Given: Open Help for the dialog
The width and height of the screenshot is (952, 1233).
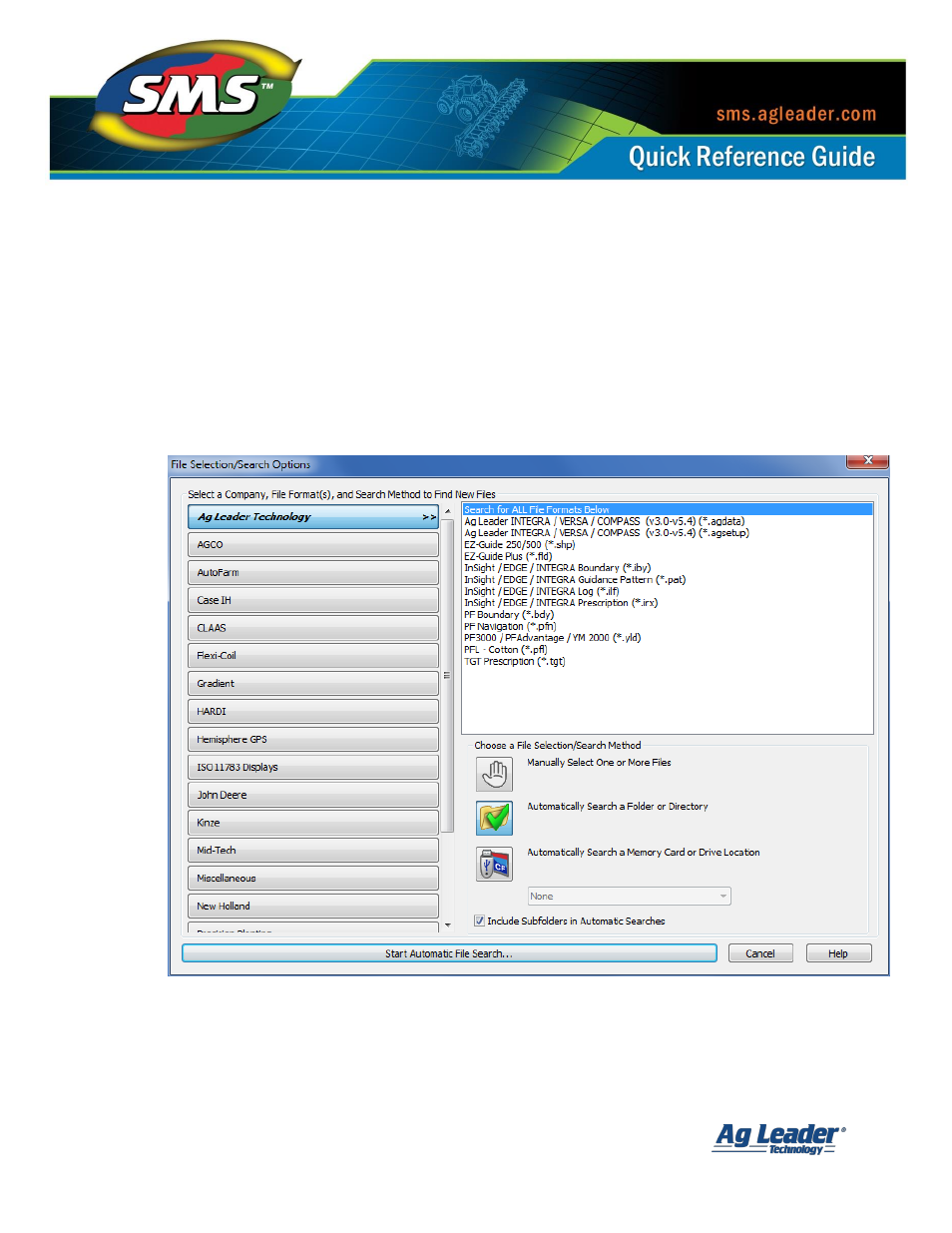Looking at the screenshot, I should pyautogui.click(x=838, y=953).
